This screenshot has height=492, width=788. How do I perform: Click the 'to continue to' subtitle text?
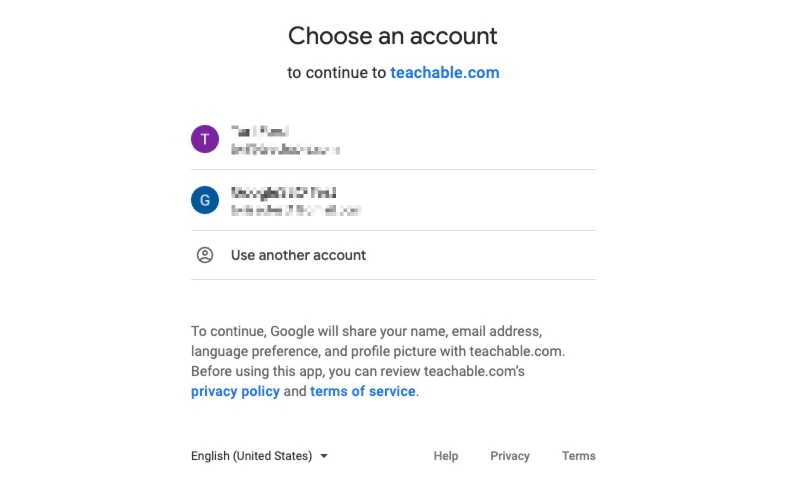[336, 73]
